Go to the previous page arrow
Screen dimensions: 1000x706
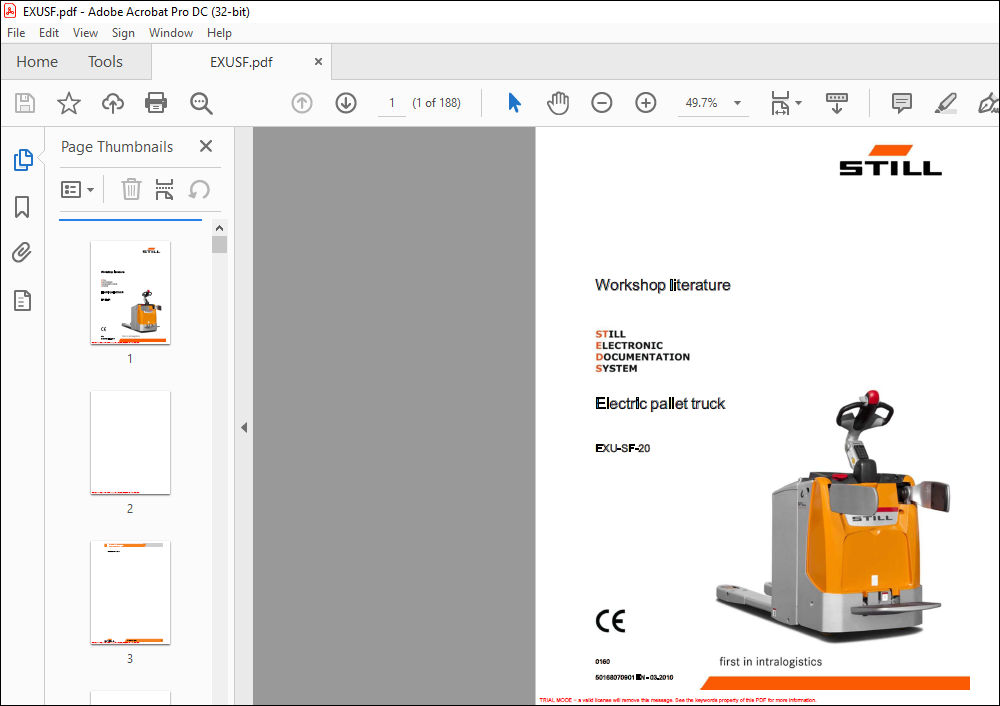click(302, 103)
